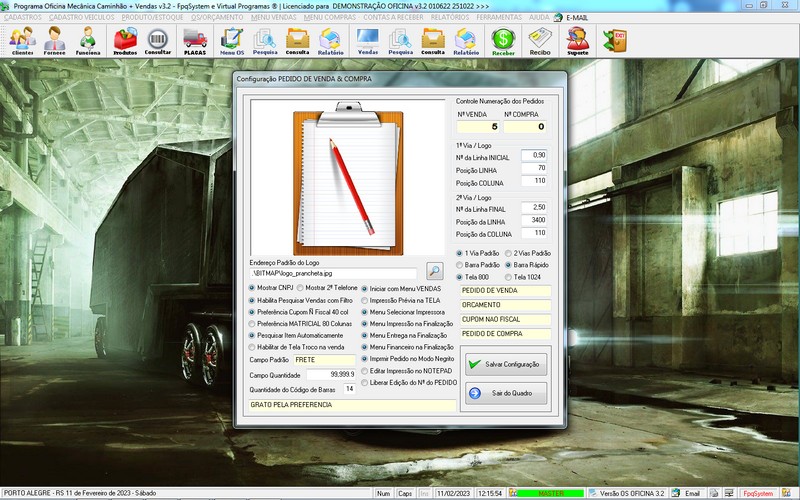Open the Menu OS toolbar icon
800x500 pixels.
tap(232, 40)
